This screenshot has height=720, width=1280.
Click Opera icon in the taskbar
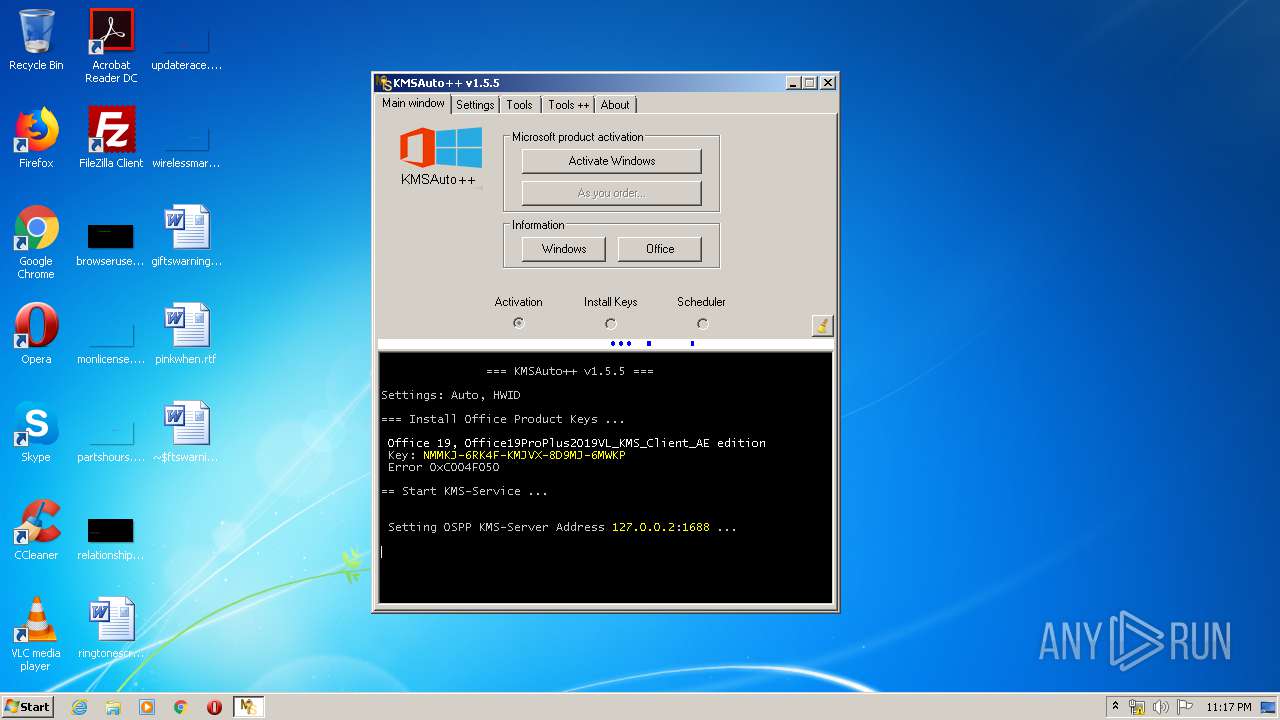pyautogui.click(x=214, y=707)
